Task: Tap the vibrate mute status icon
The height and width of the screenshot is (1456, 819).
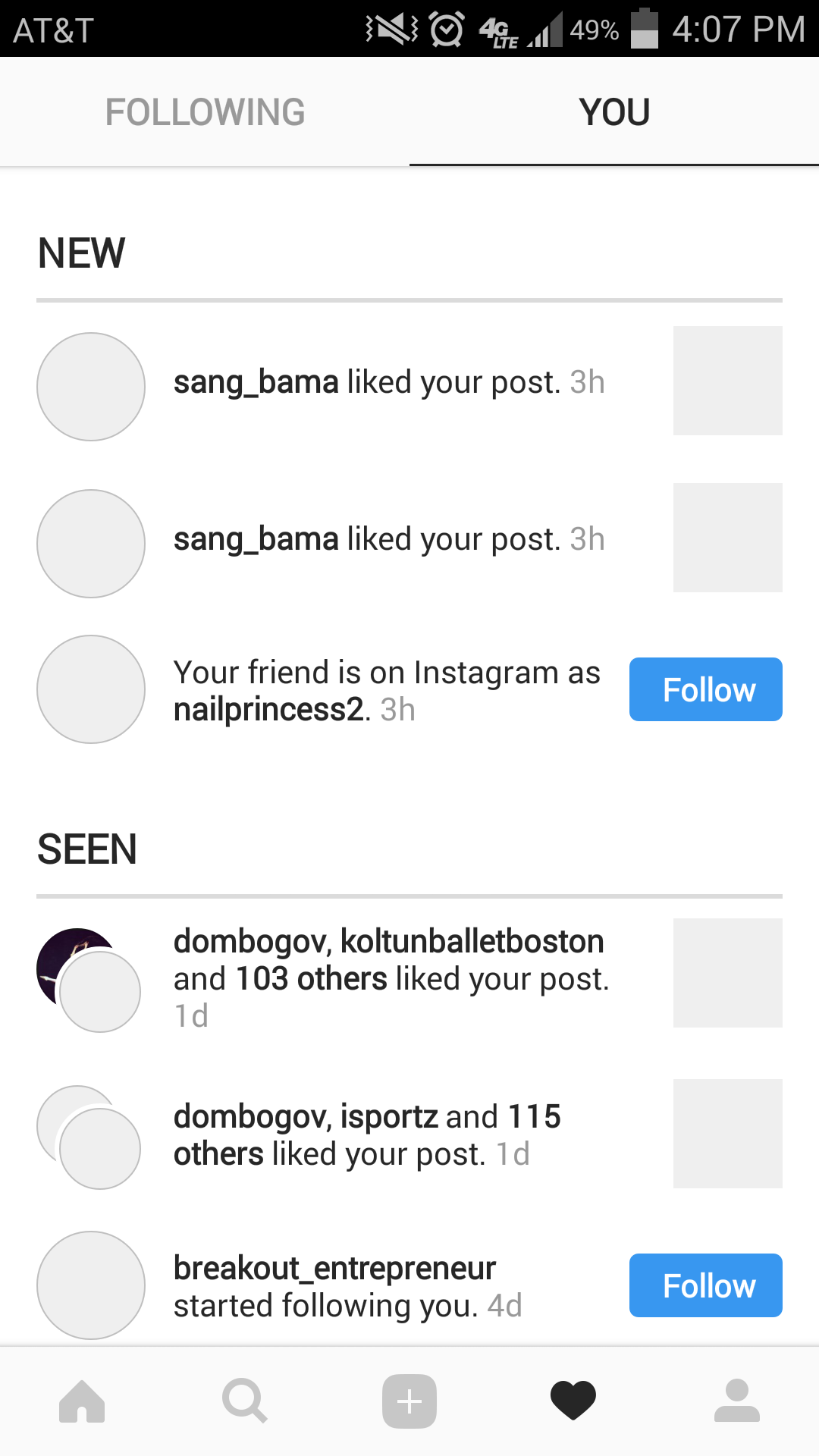Action: tap(391, 29)
